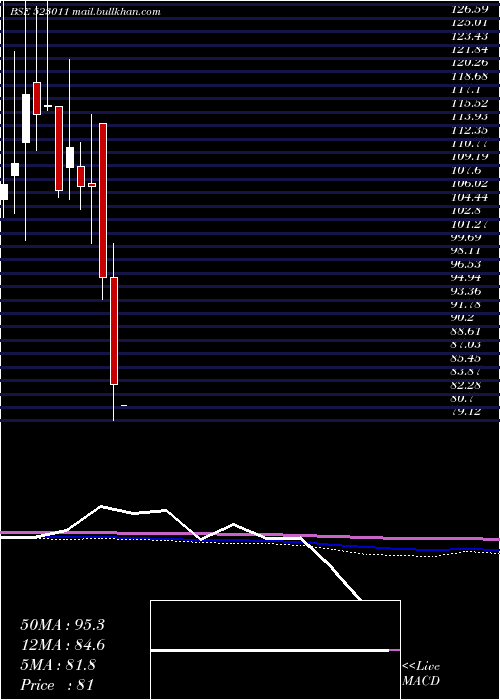500x700 pixels.
Task: Click the 118.68 price axis label
Action: click(471, 76)
